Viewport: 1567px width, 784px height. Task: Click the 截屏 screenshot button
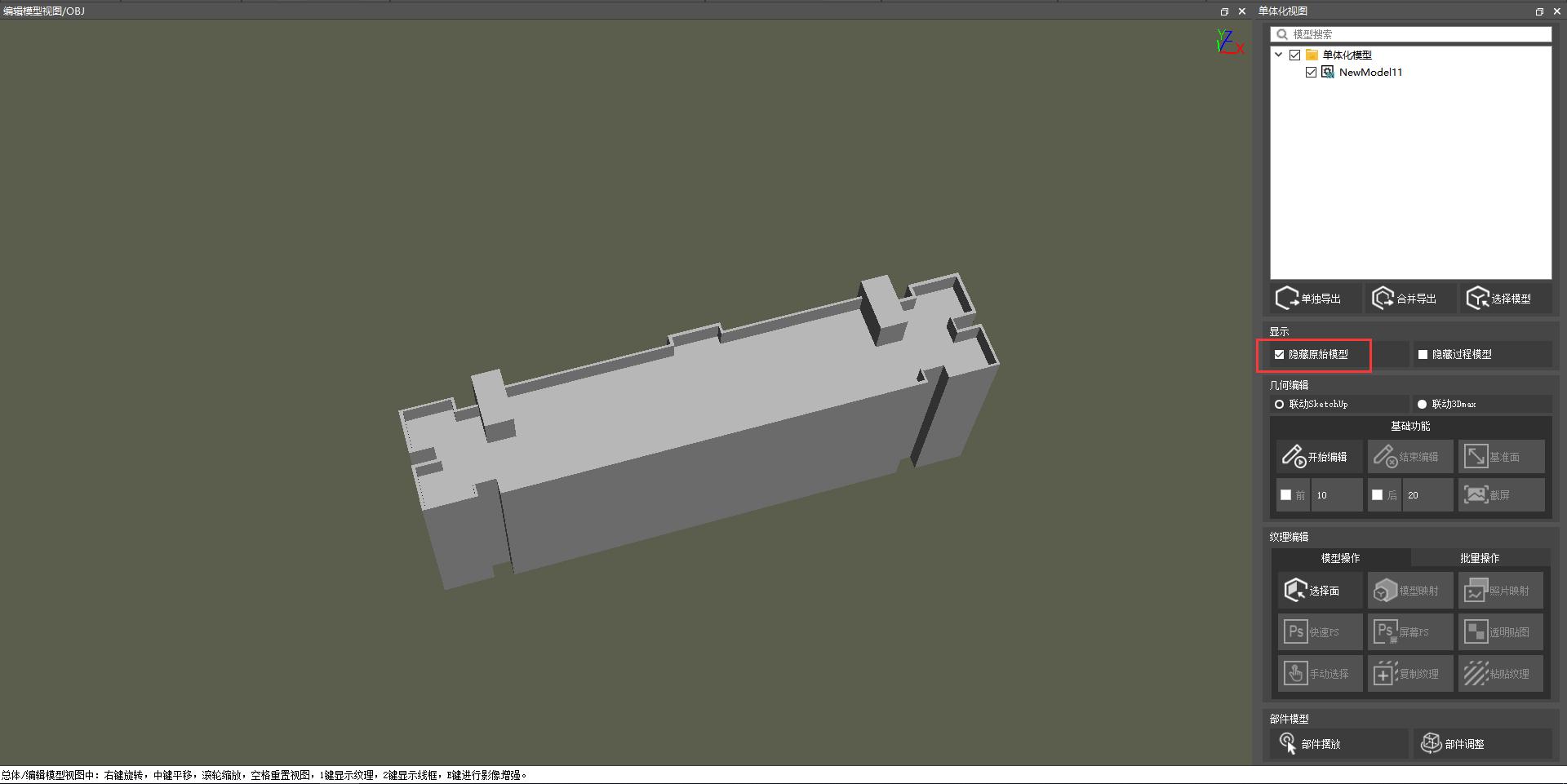click(1501, 495)
